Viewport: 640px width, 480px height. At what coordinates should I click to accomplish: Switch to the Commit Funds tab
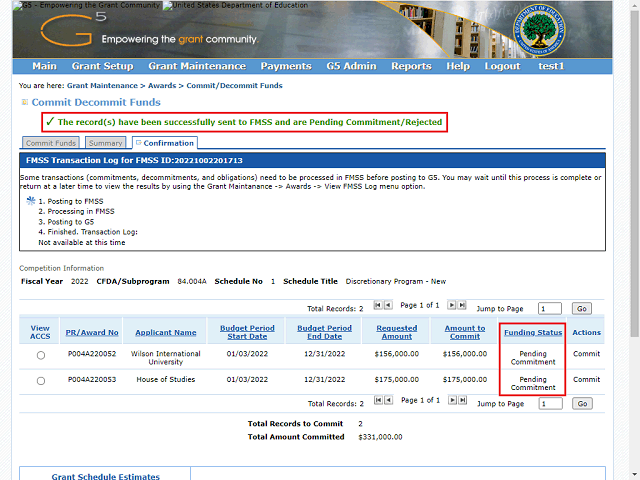(x=50, y=143)
